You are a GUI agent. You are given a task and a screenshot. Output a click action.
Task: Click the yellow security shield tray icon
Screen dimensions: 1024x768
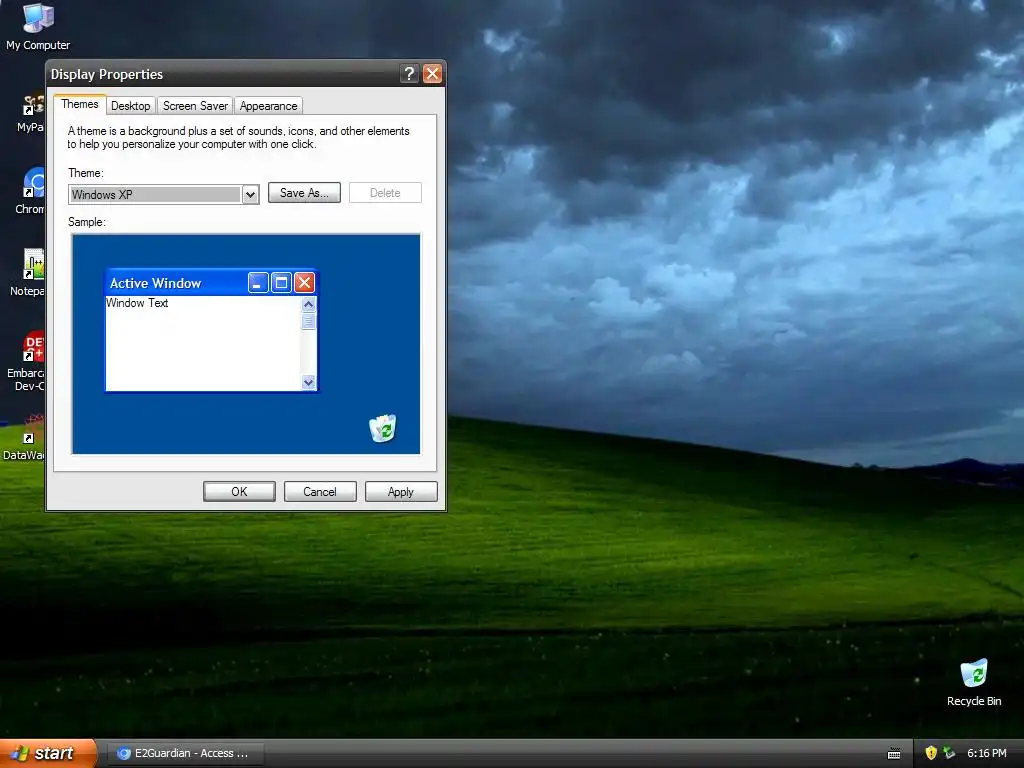coord(931,753)
